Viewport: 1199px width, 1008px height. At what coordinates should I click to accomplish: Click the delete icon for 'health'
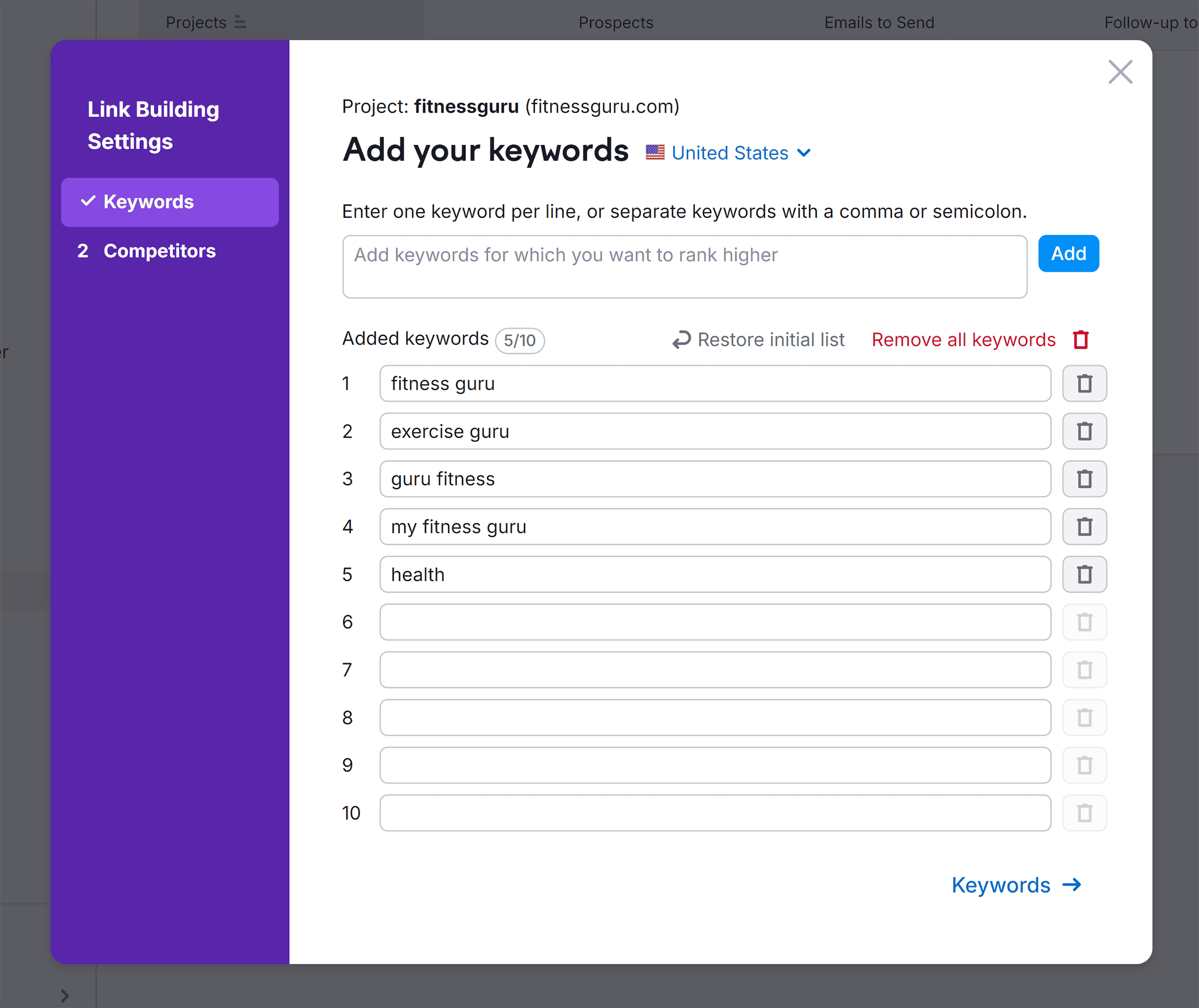[1084, 574]
